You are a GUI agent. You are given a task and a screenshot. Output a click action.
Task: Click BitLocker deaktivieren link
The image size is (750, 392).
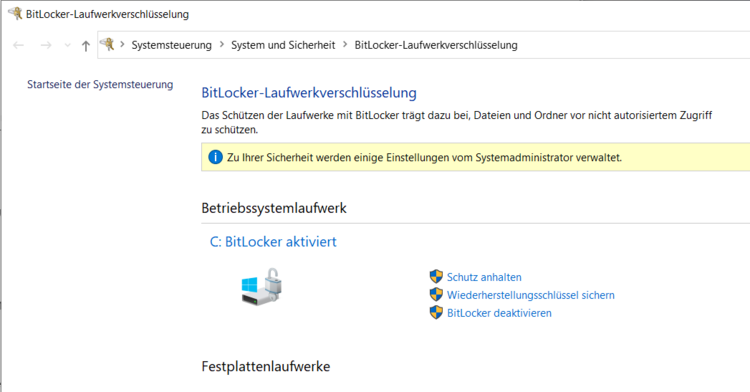499,313
